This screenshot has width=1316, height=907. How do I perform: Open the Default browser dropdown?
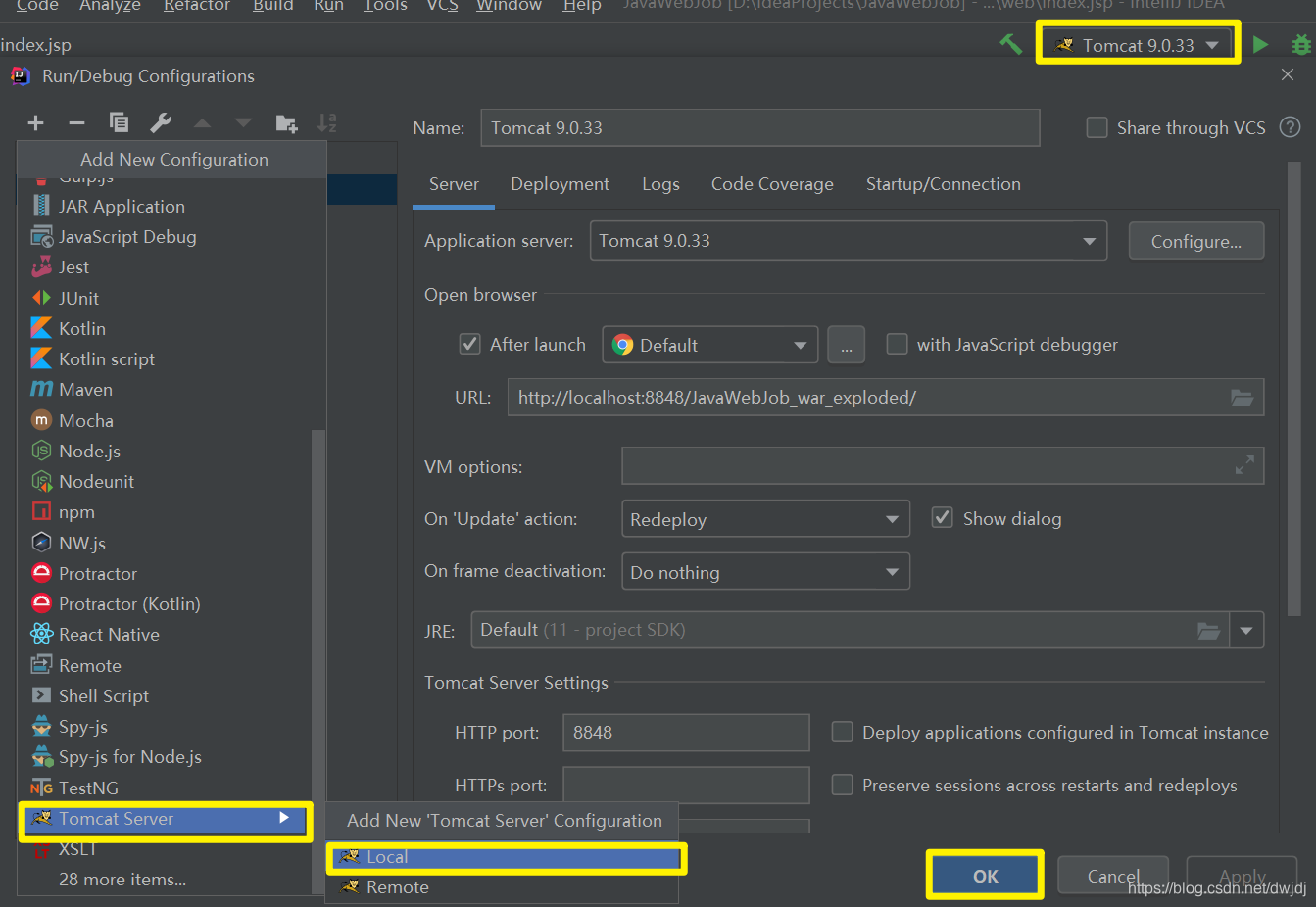(710, 345)
